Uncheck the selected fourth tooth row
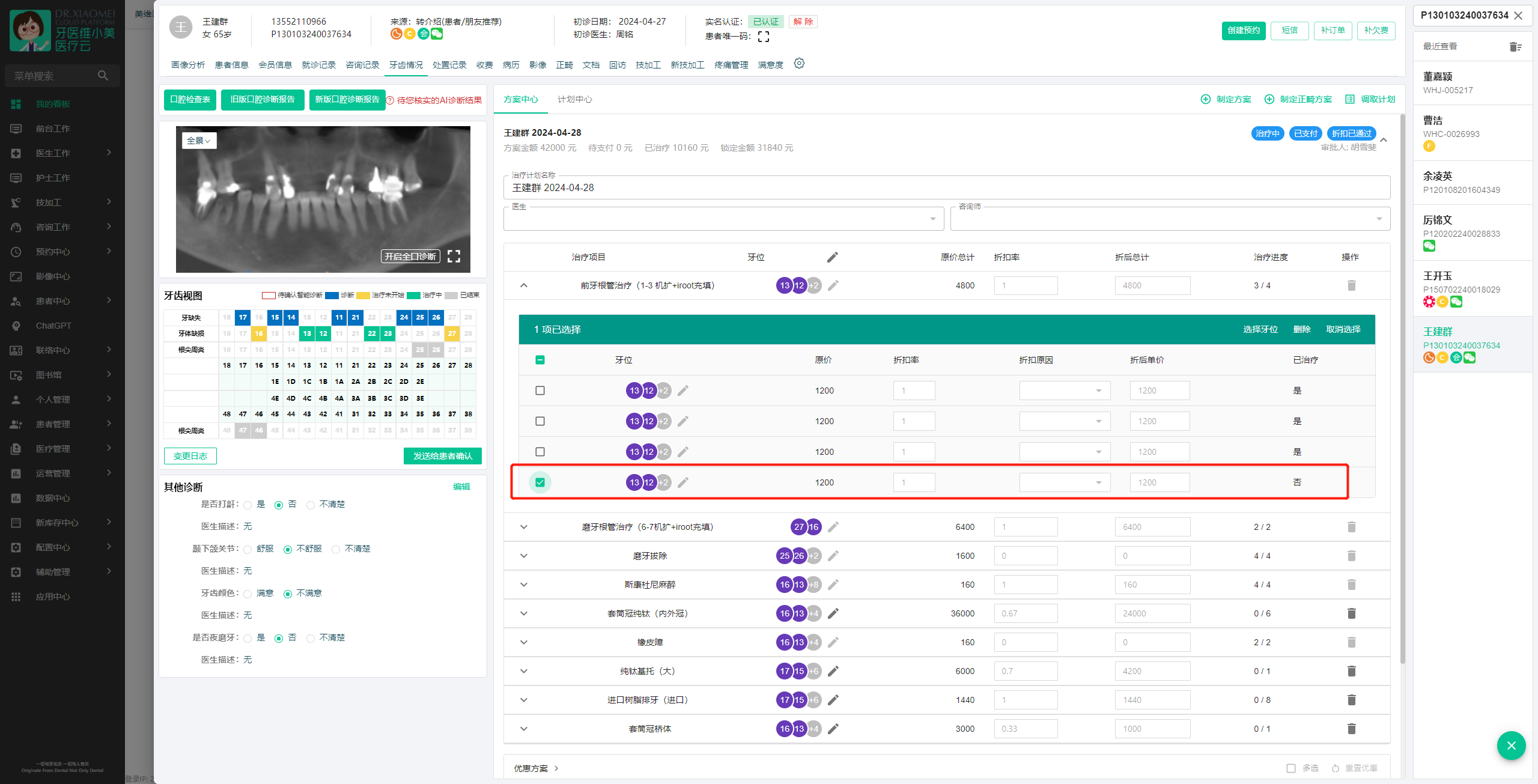 tap(540, 482)
